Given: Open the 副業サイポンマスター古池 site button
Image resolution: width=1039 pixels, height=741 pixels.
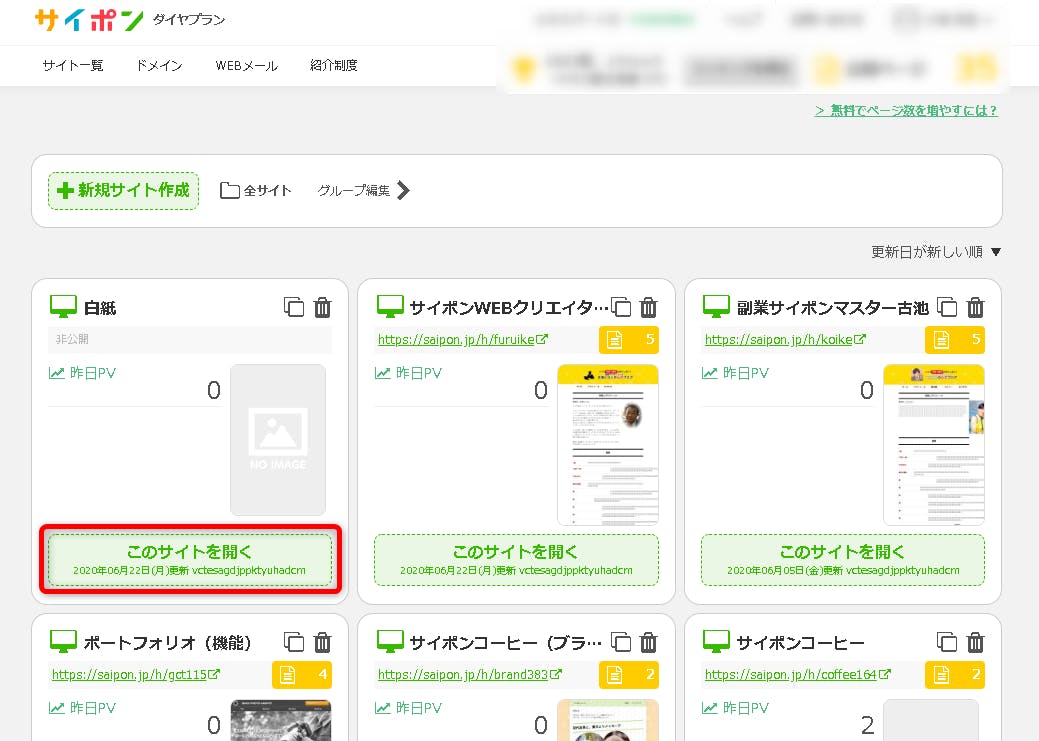Looking at the screenshot, I should (x=843, y=559).
